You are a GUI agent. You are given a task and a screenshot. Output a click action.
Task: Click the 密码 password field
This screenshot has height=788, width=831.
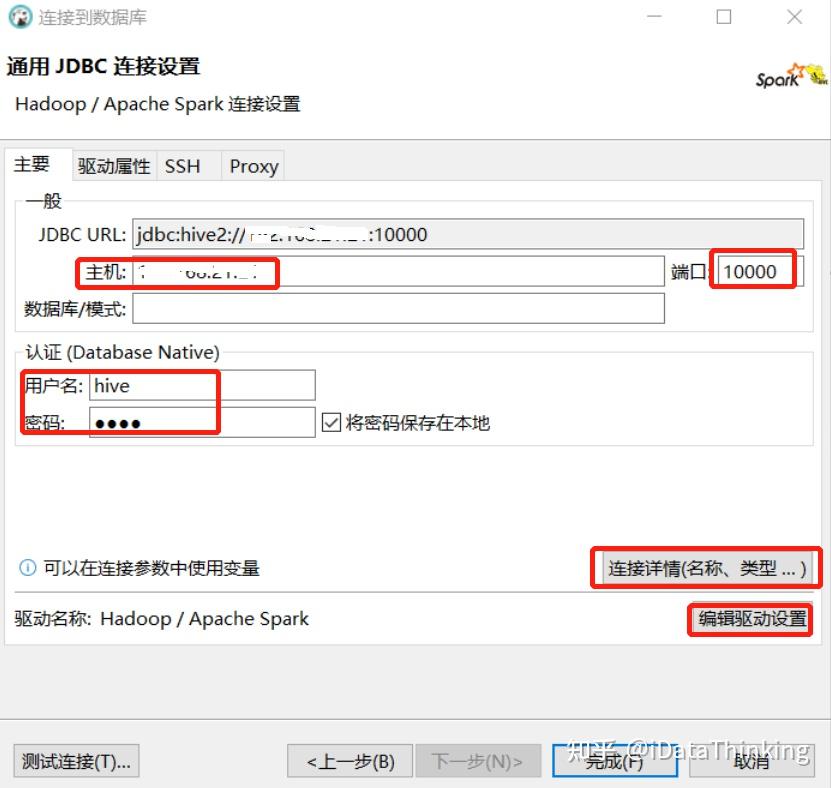200,421
